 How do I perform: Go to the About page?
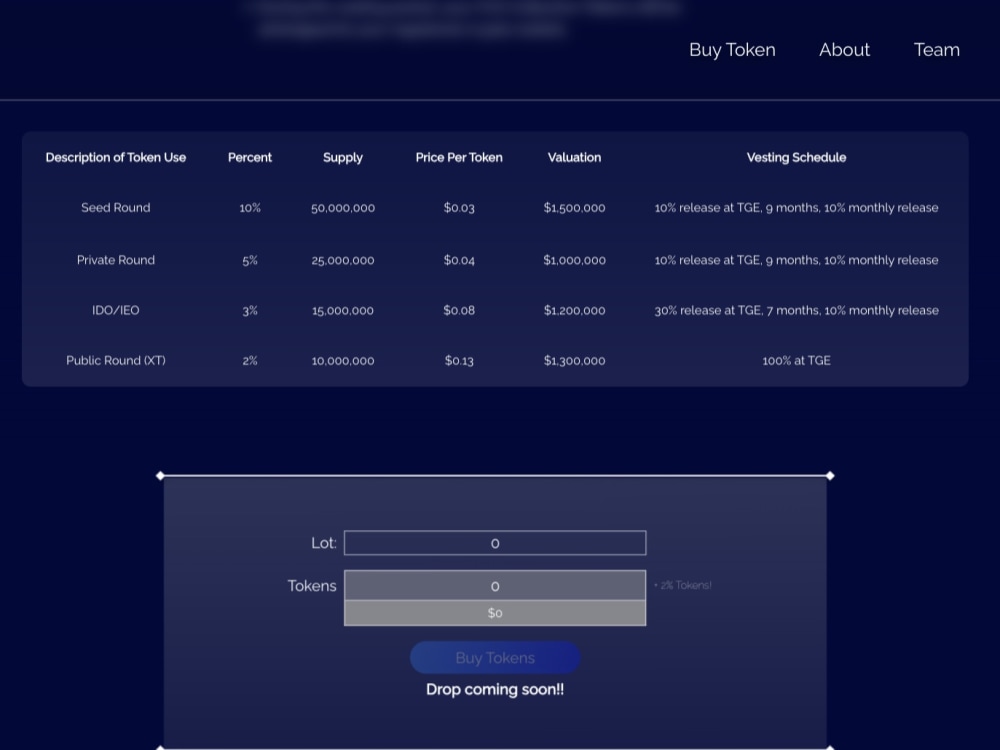(844, 50)
